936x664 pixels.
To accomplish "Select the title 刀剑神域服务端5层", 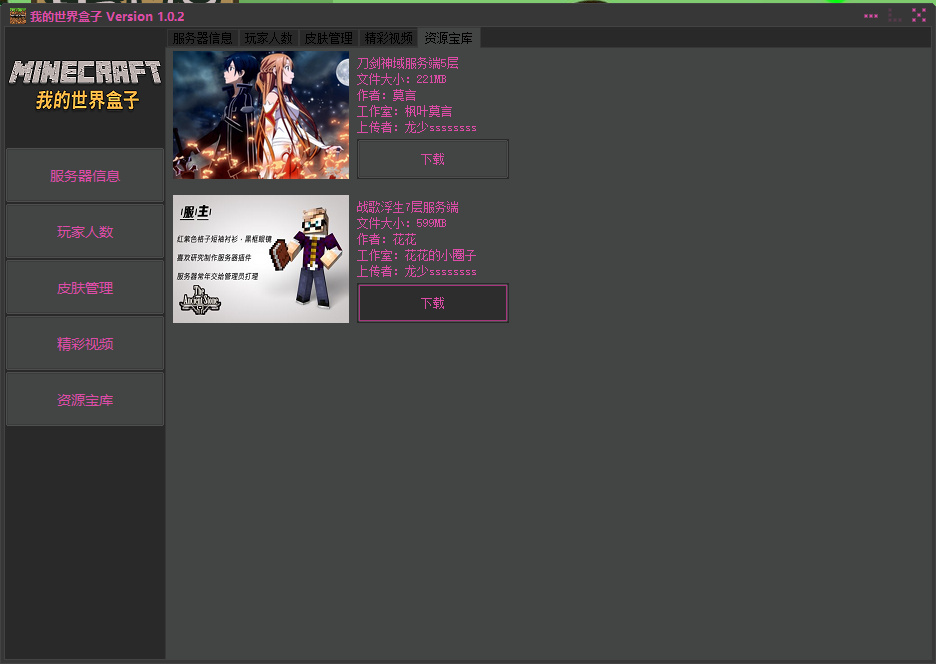I will pos(408,63).
